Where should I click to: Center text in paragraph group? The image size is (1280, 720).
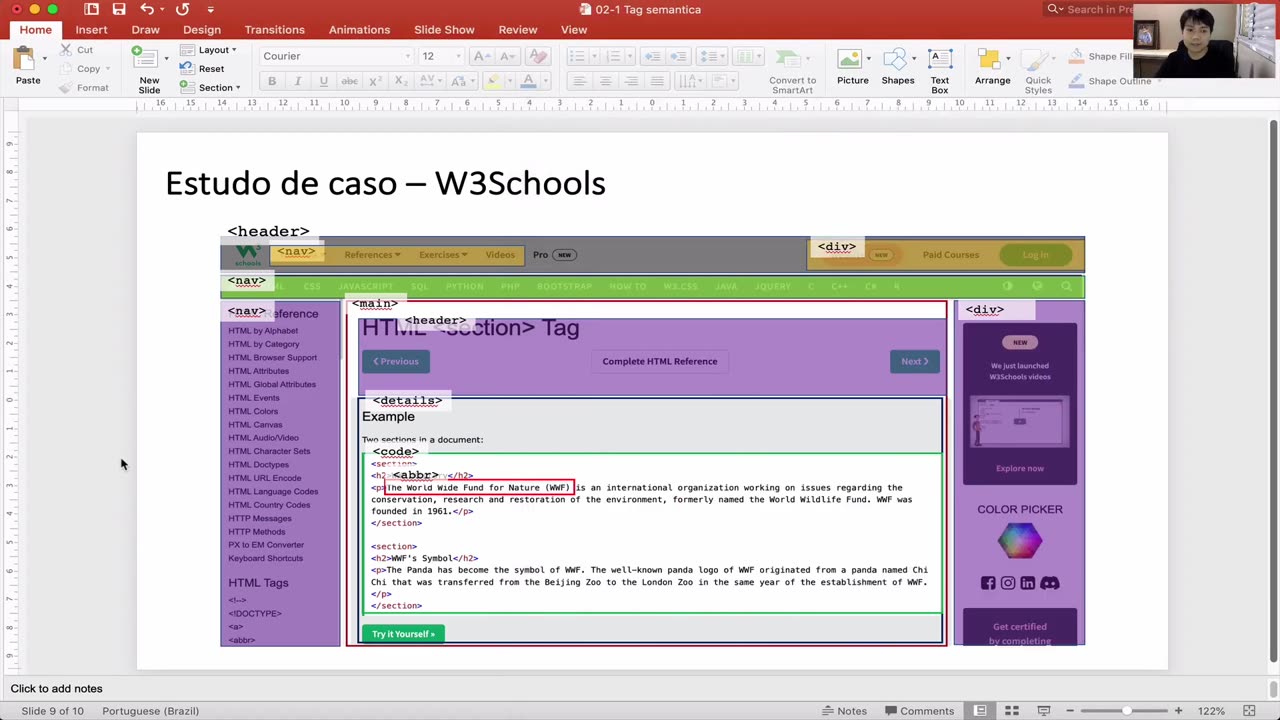click(605, 81)
